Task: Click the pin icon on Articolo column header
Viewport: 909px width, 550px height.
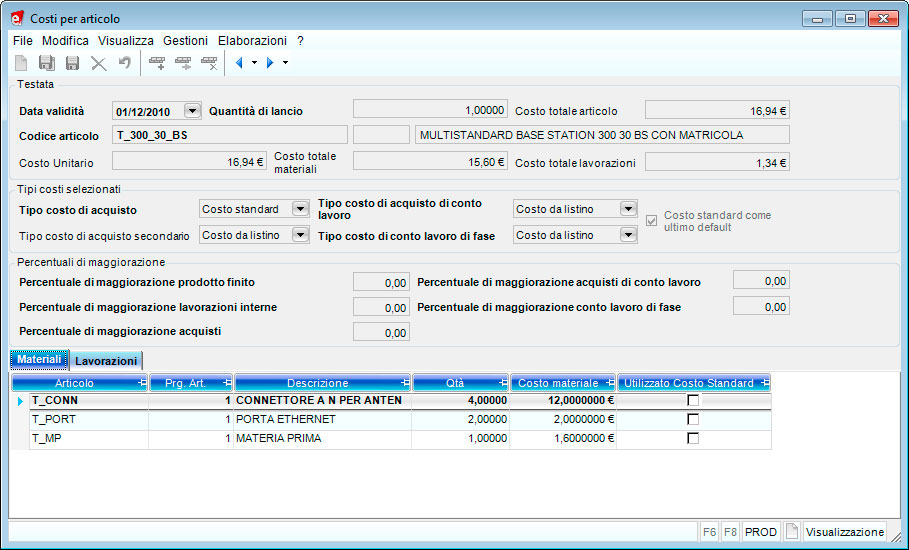Action: click(x=142, y=383)
